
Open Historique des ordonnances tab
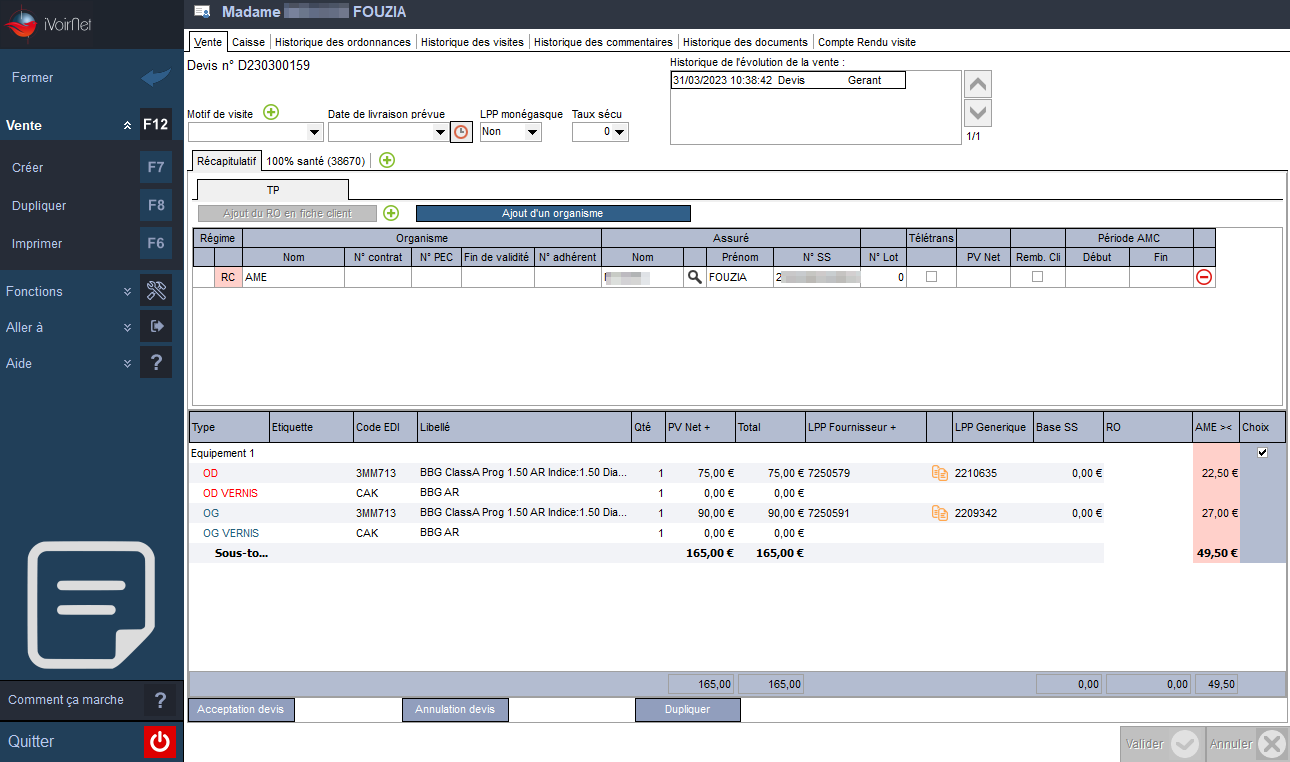(x=343, y=42)
